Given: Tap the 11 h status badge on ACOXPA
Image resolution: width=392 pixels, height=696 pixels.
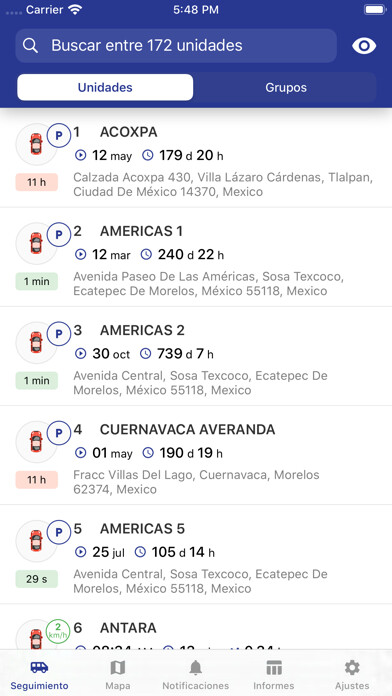Looking at the screenshot, I should pyautogui.click(x=37, y=182).
